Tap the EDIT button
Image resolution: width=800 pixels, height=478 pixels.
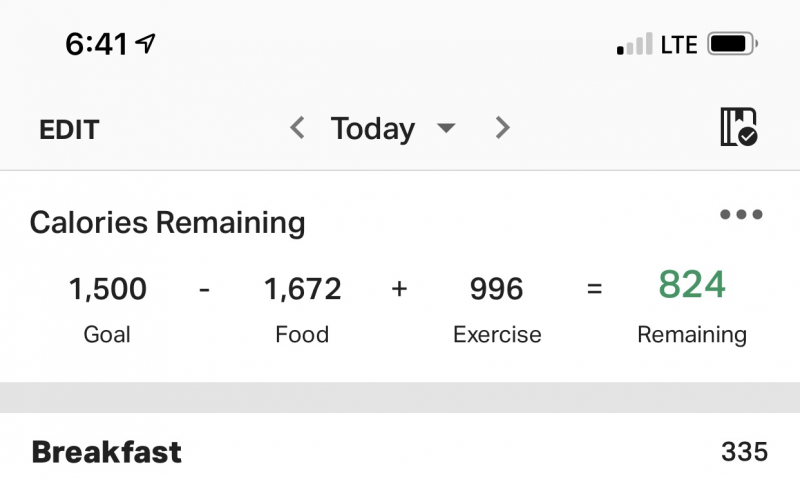coord(69,130)
